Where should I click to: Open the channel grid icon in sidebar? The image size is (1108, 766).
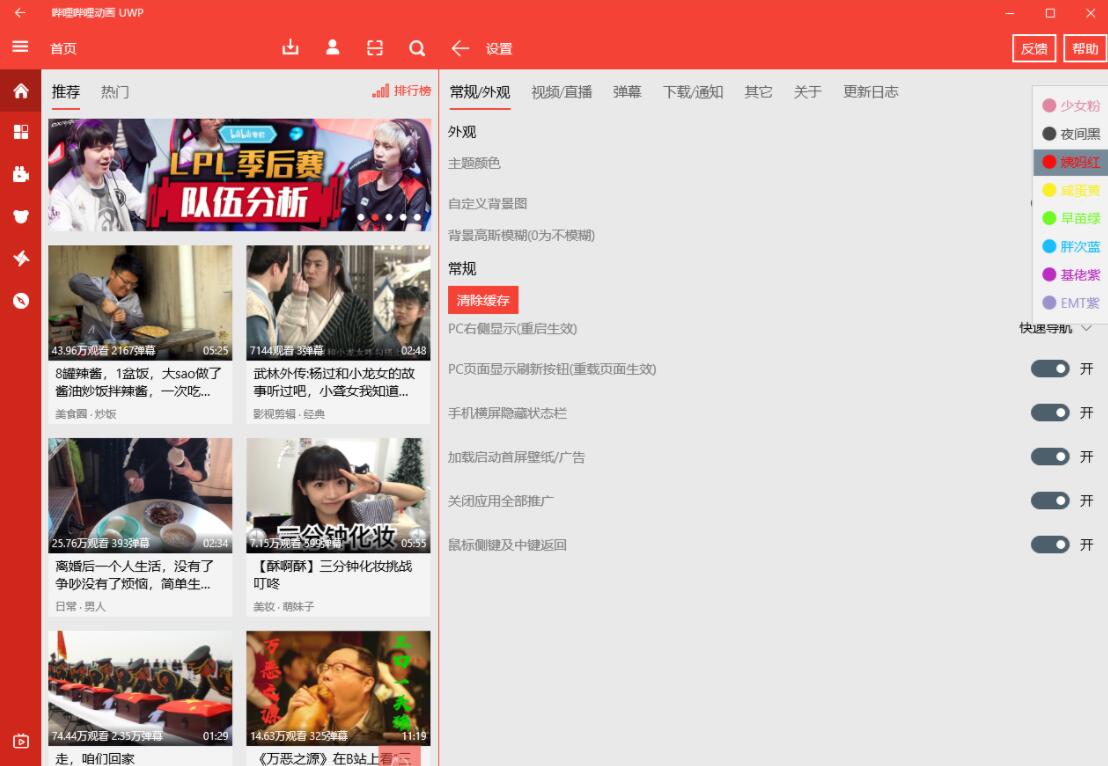pyautogui.click(x=20, y=132)
